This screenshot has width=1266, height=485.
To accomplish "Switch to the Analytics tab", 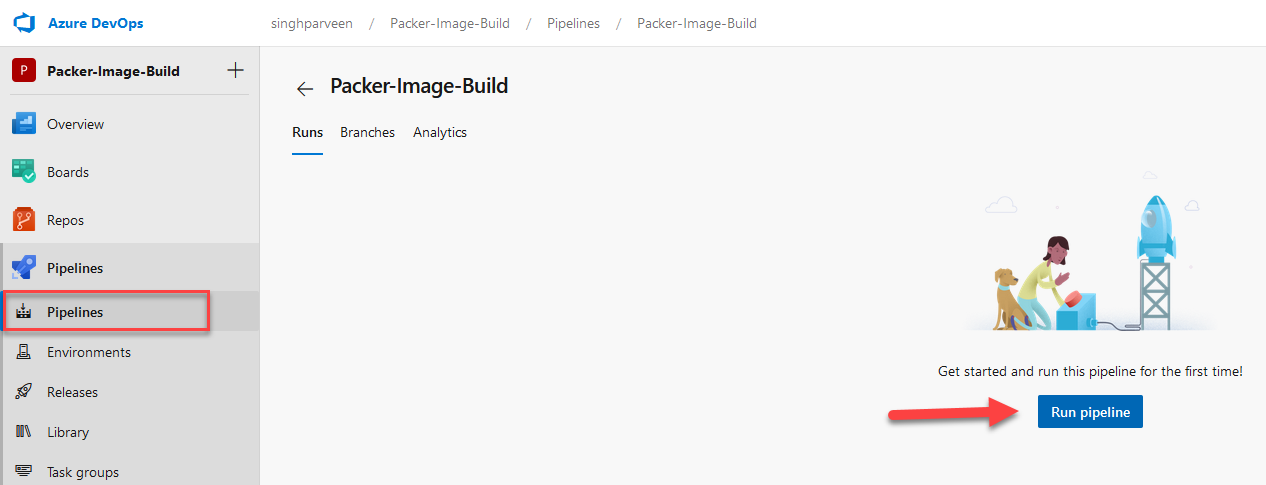I will click(440, 132).
